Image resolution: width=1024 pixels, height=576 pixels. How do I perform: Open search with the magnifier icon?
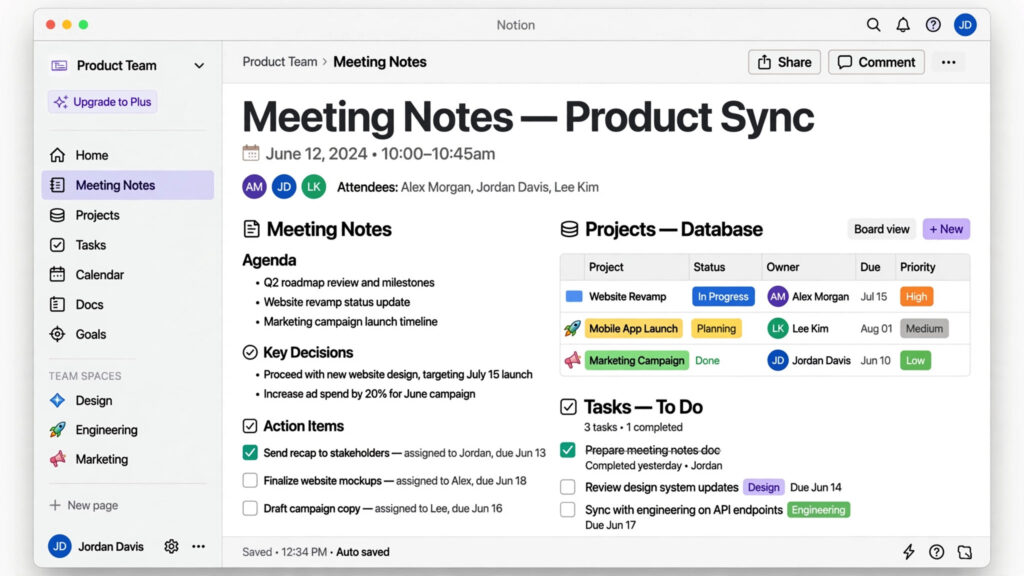pyautogui.click(x=873, y=25)
